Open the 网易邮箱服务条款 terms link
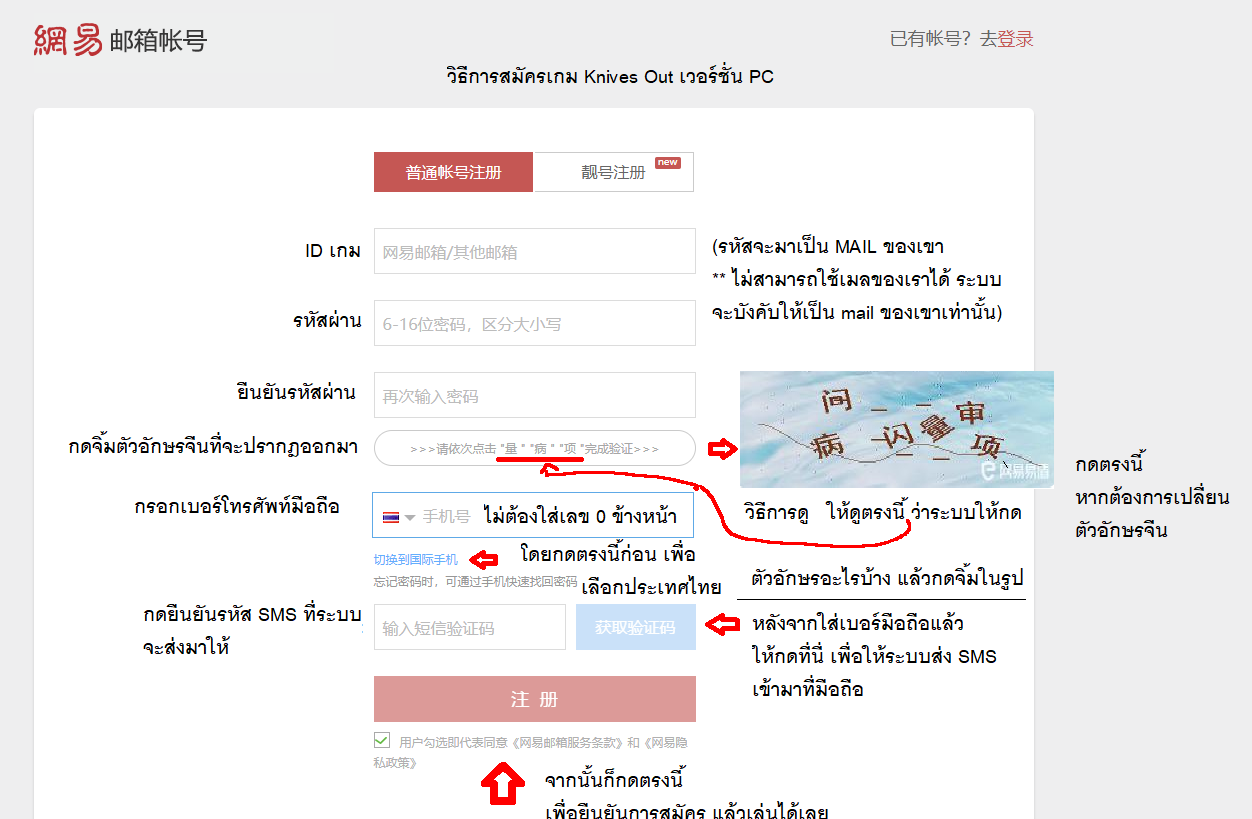Image resolution: width=1252 pixels, height=819 pixels. pyautogui.click(x=568, y=743)
